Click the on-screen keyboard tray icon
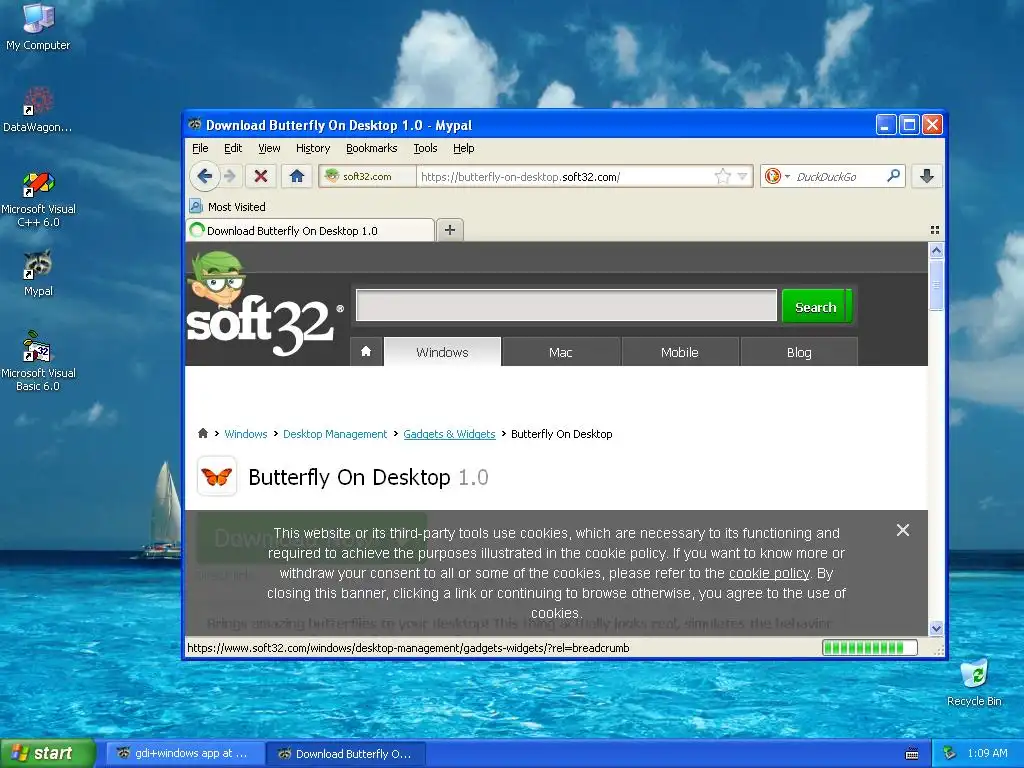The width and height of the screenshot is (1024, 768). (x=912, y=754)
